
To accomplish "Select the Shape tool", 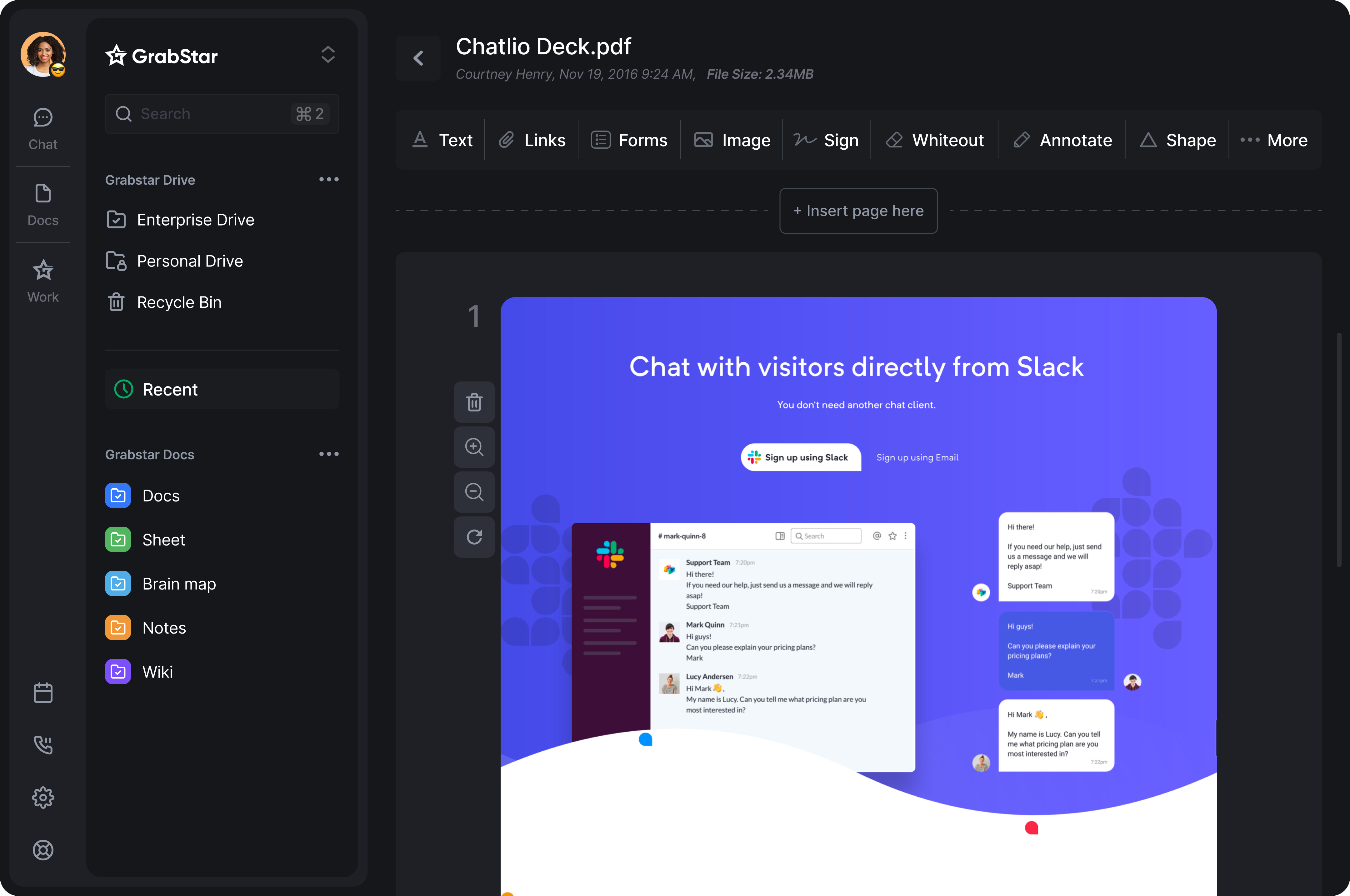I will tap(1178, 140).
